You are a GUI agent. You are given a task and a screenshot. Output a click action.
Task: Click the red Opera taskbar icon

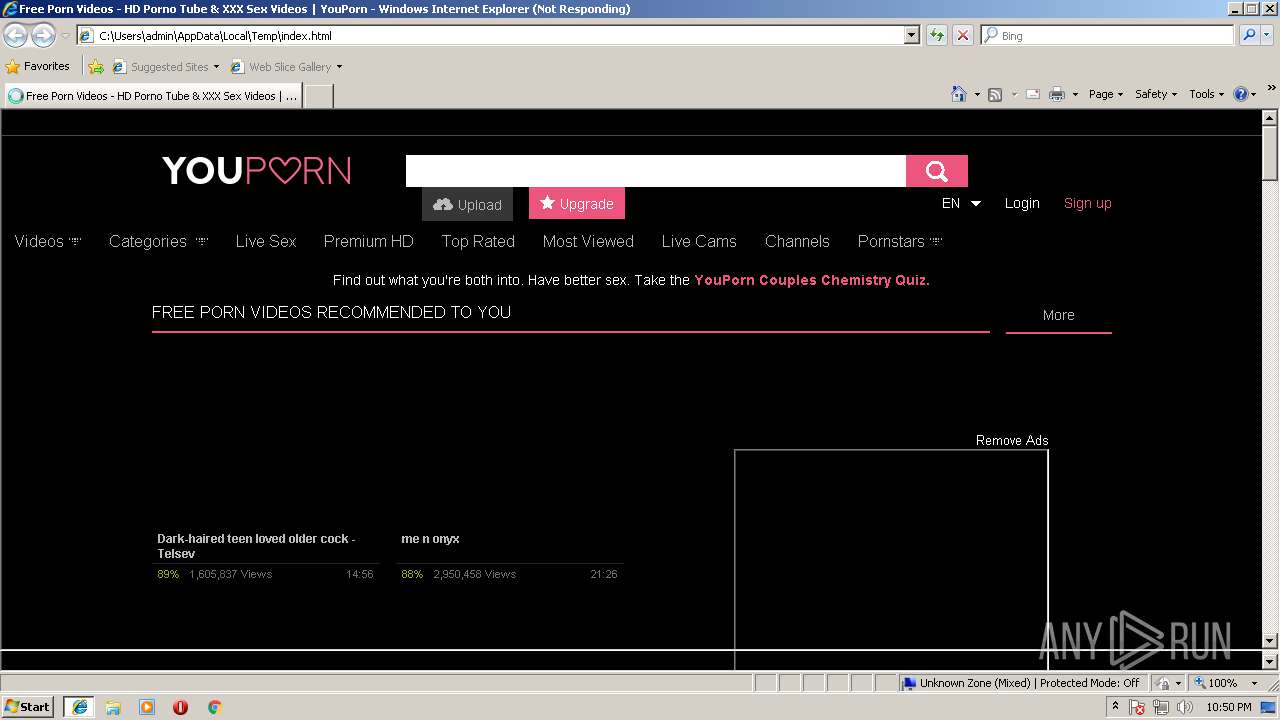click(180, 707)
